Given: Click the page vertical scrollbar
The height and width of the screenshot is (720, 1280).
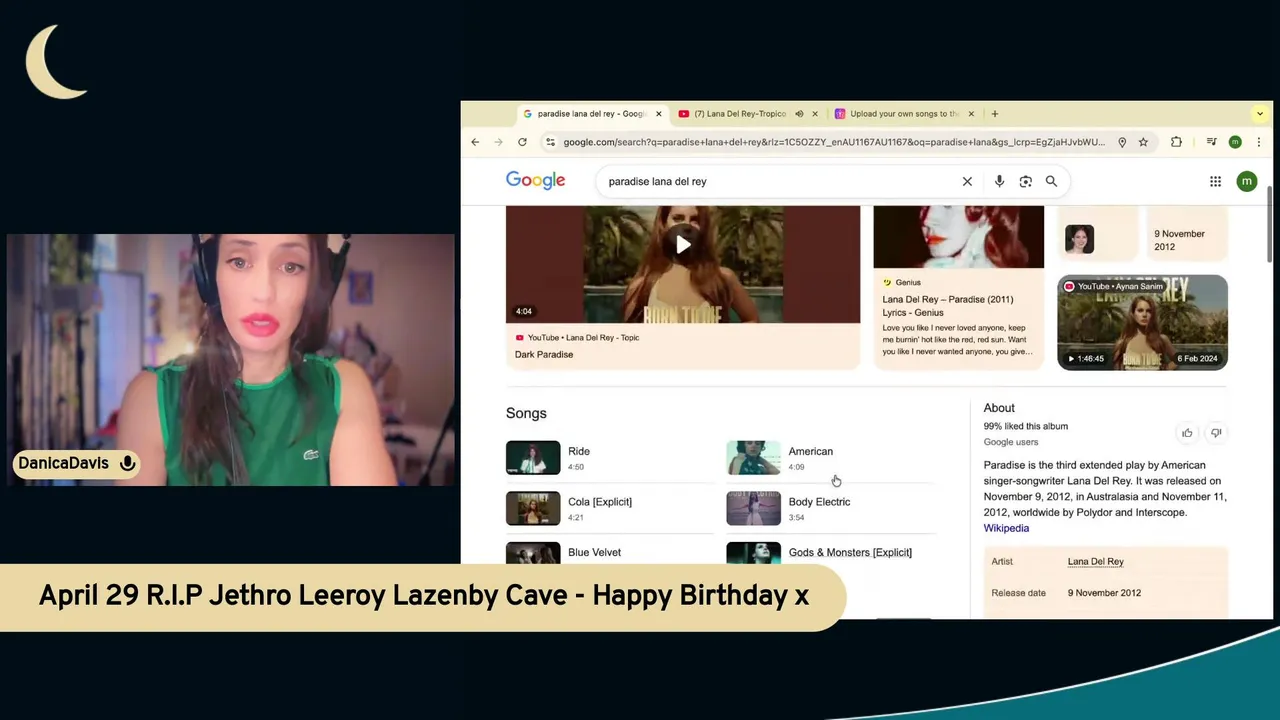Looking at the screenshot, I should (1270, 225).
